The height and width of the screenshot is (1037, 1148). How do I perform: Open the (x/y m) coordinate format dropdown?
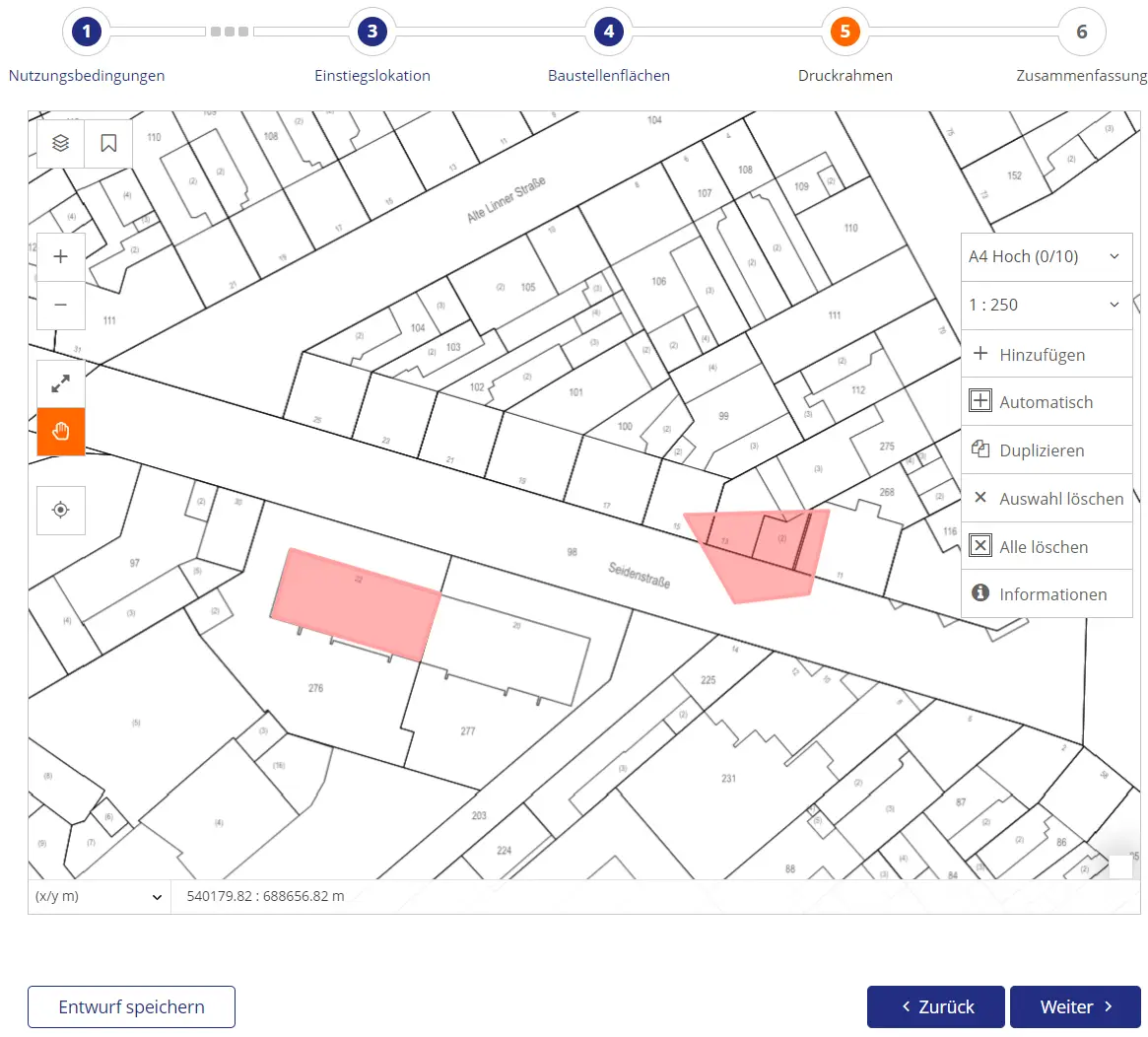tap(99, 897)
